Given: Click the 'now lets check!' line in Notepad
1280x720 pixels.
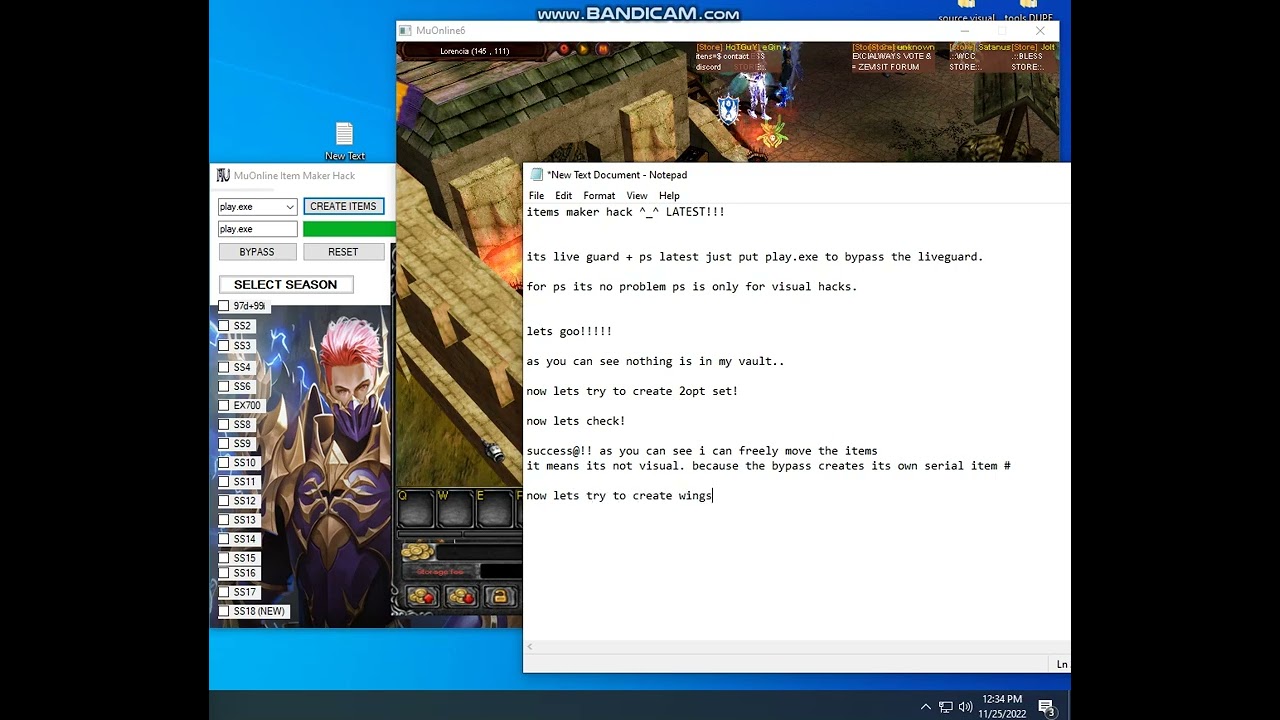Looking at the screenshot, I should point(576,421).
